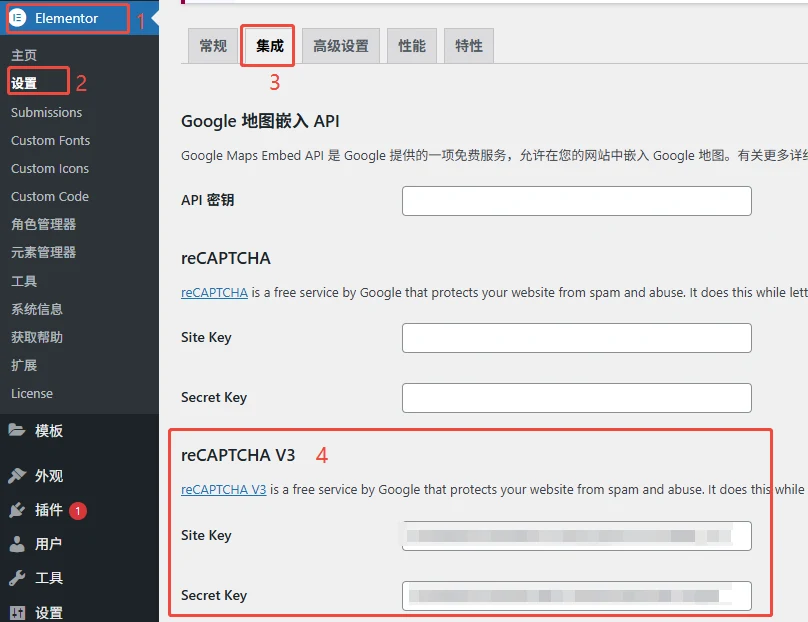
Task: Focus the reCAPTCHA Site Key field
Action: point(577,338)
